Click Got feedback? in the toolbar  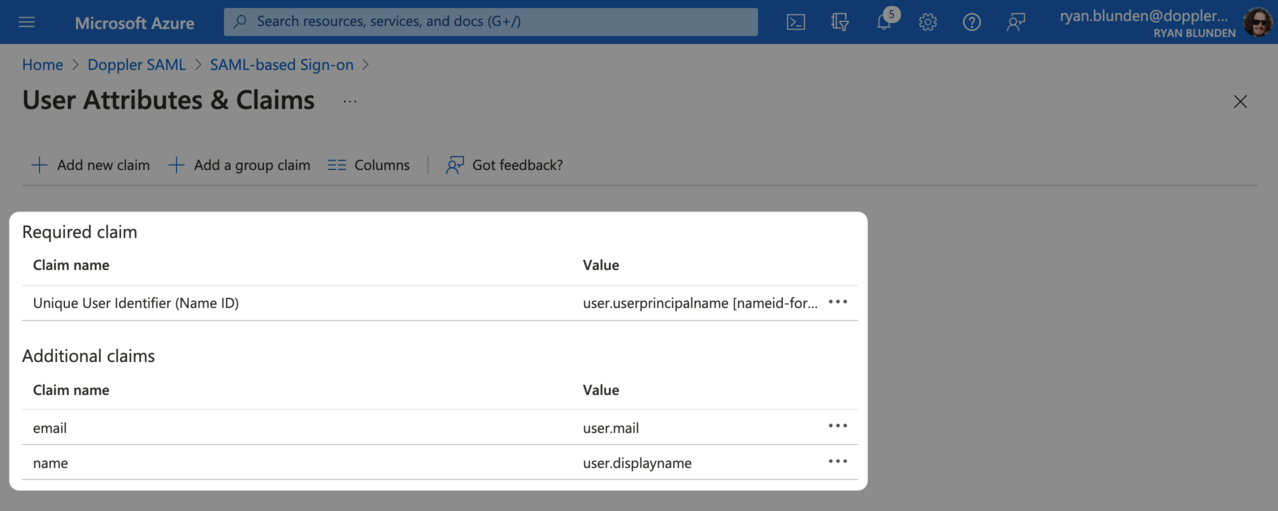[x=505, y=165]
